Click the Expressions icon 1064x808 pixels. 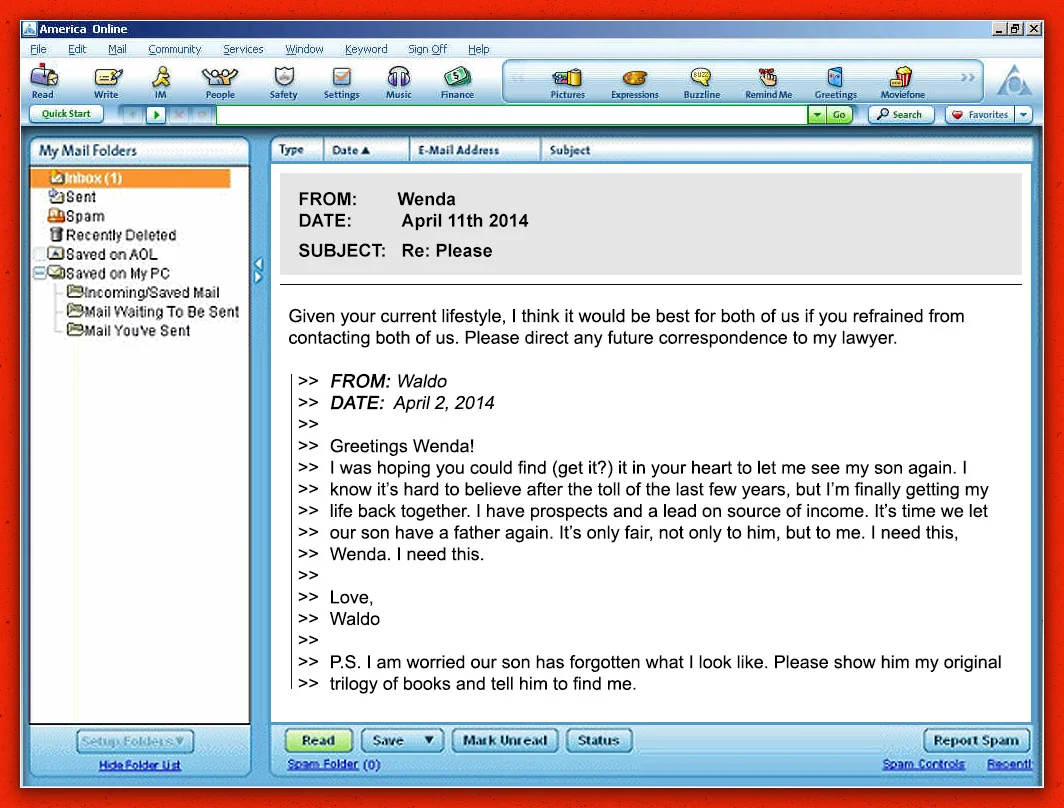click(x=634, y=83)
